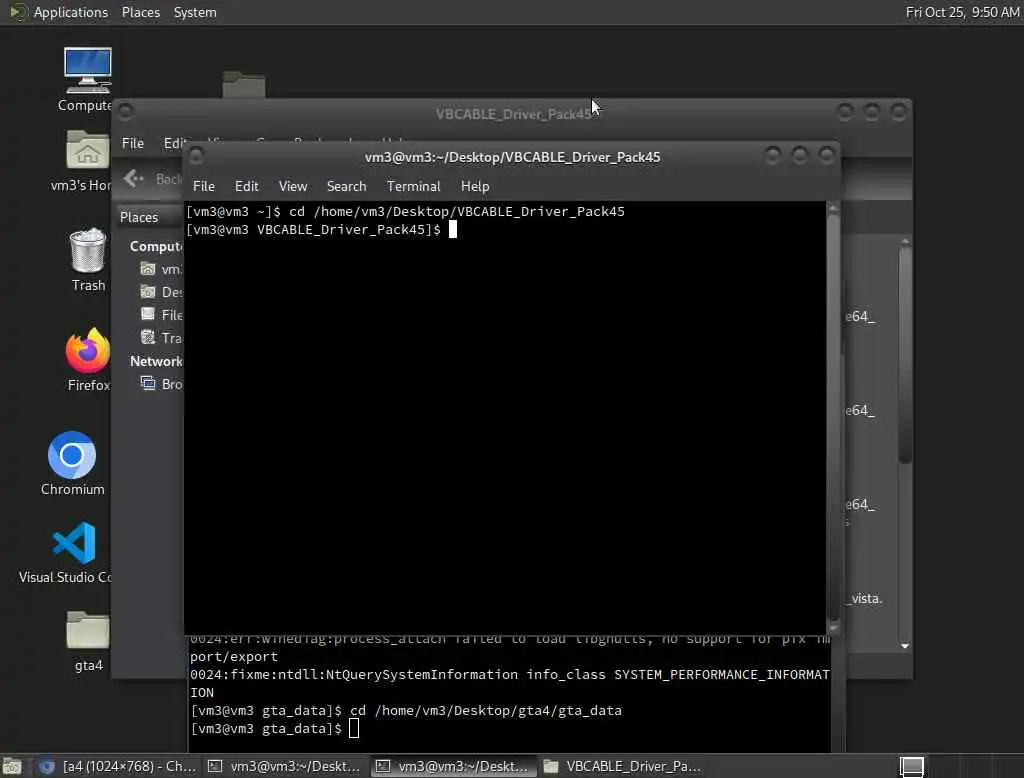Click terminal window menu button at top-left
Image resolution: width=1024 pixels, height=778 pixels.
point(195,155)
